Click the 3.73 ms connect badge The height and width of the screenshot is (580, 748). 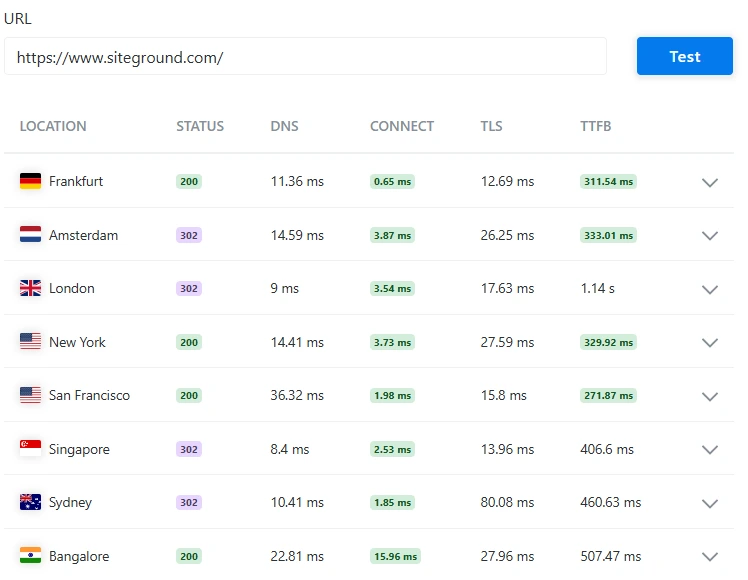(x=392, y=342)
